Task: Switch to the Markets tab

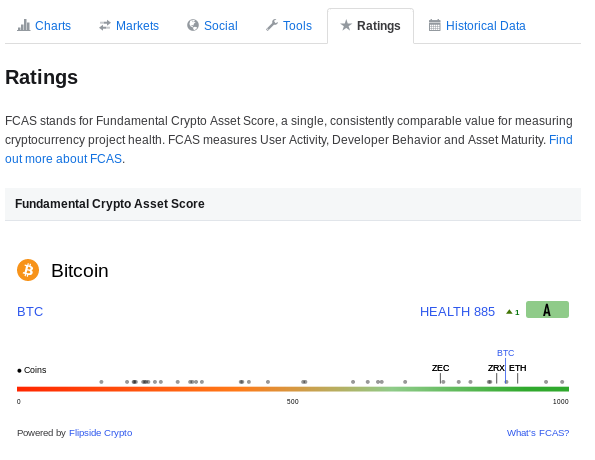Action: coord(129,26)
